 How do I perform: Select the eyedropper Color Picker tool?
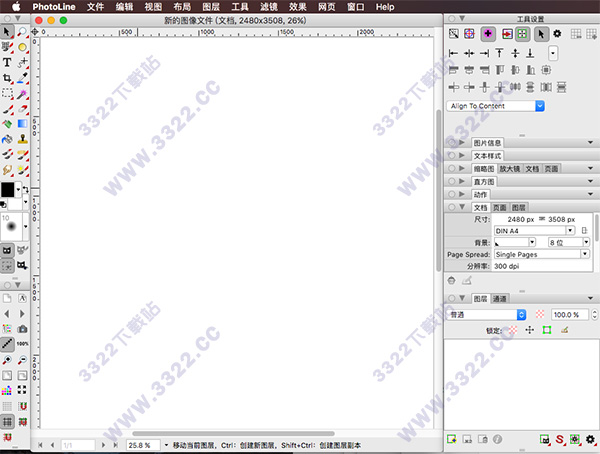(23, 78)
